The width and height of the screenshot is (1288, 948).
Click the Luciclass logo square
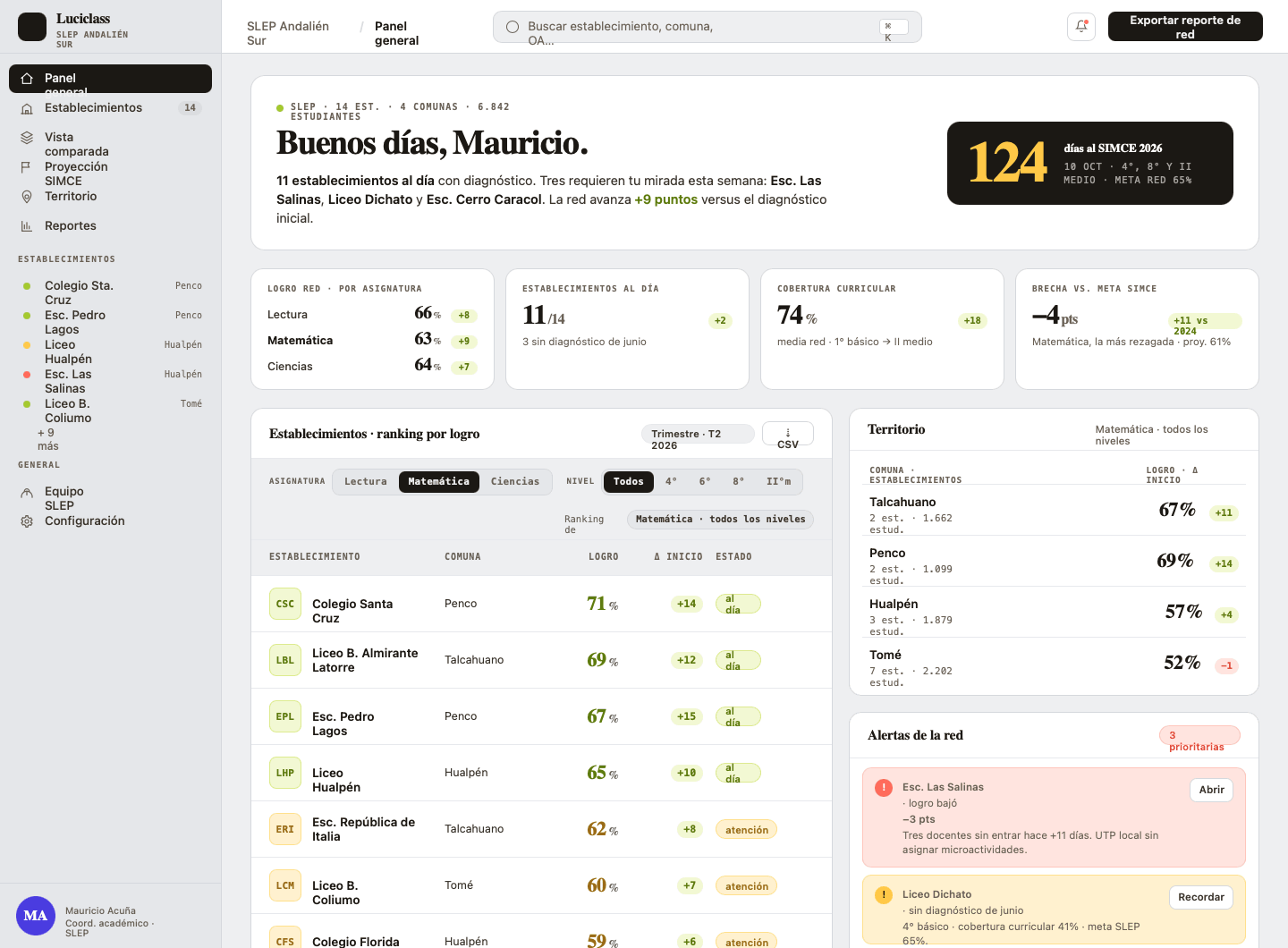pos(32,27)
